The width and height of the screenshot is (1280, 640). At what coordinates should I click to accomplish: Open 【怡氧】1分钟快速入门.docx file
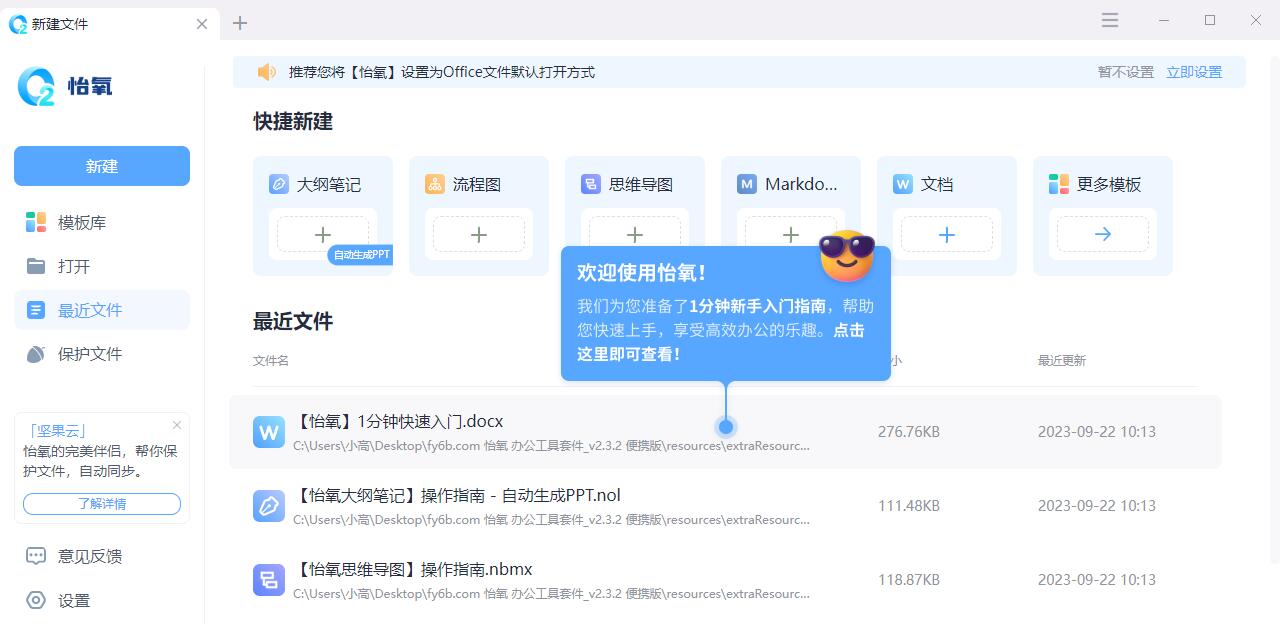point(400,422)
